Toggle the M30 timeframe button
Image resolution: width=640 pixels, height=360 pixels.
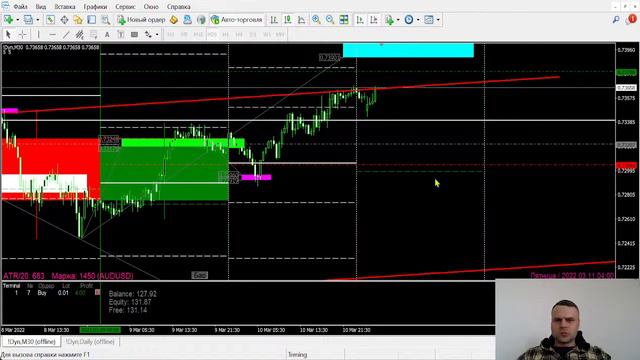tap(212, 35)
